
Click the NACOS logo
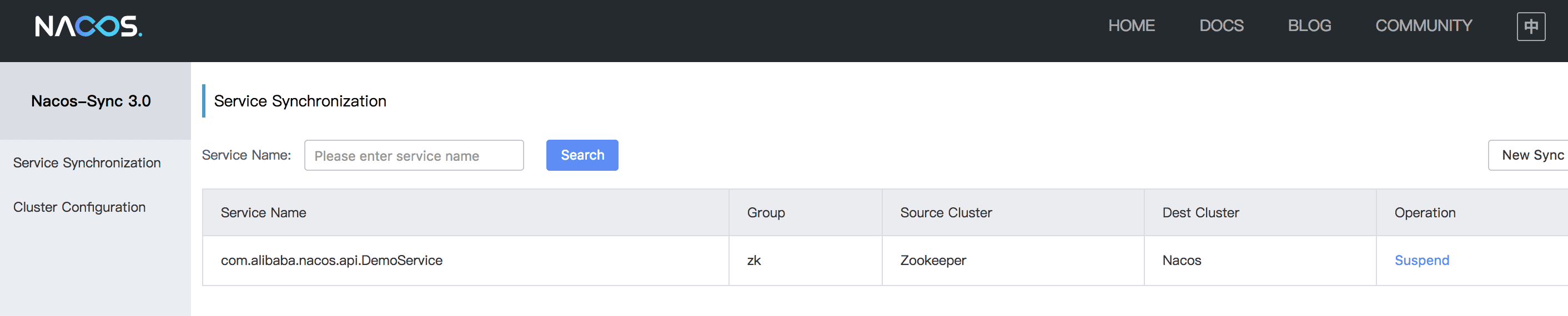click(x=88, y=26)
